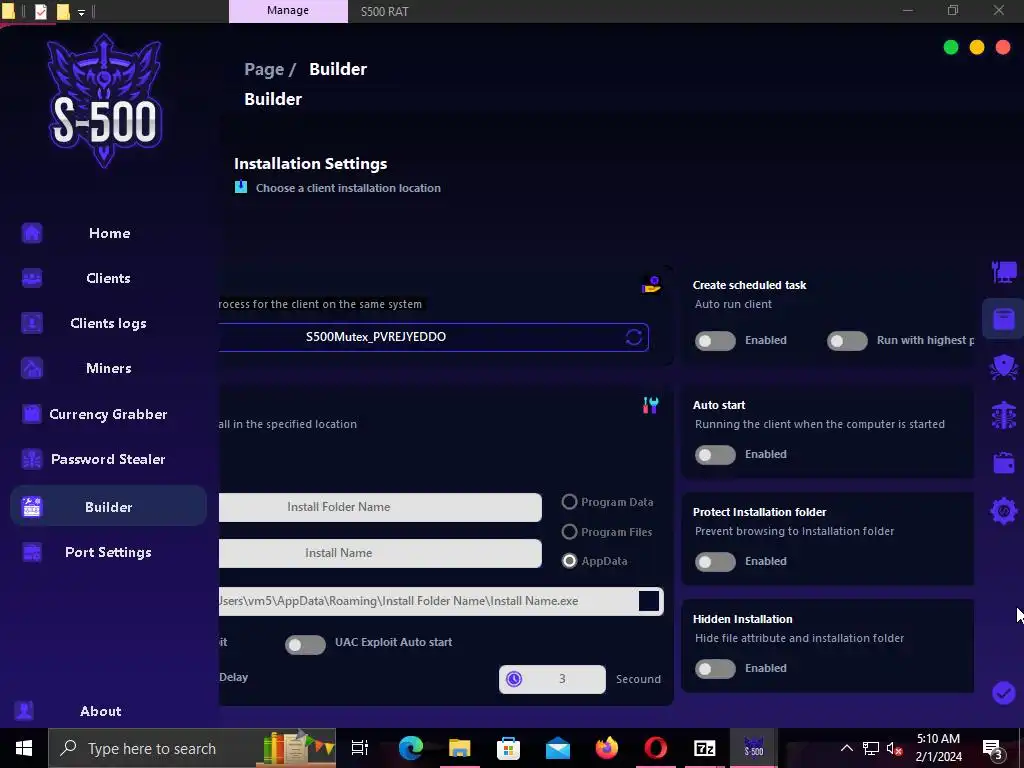The height and width of the screenshot is (768, 1024).
Task: Click the clock icon in the delay field
Action: pyautogui.click(x=514, y=679)
